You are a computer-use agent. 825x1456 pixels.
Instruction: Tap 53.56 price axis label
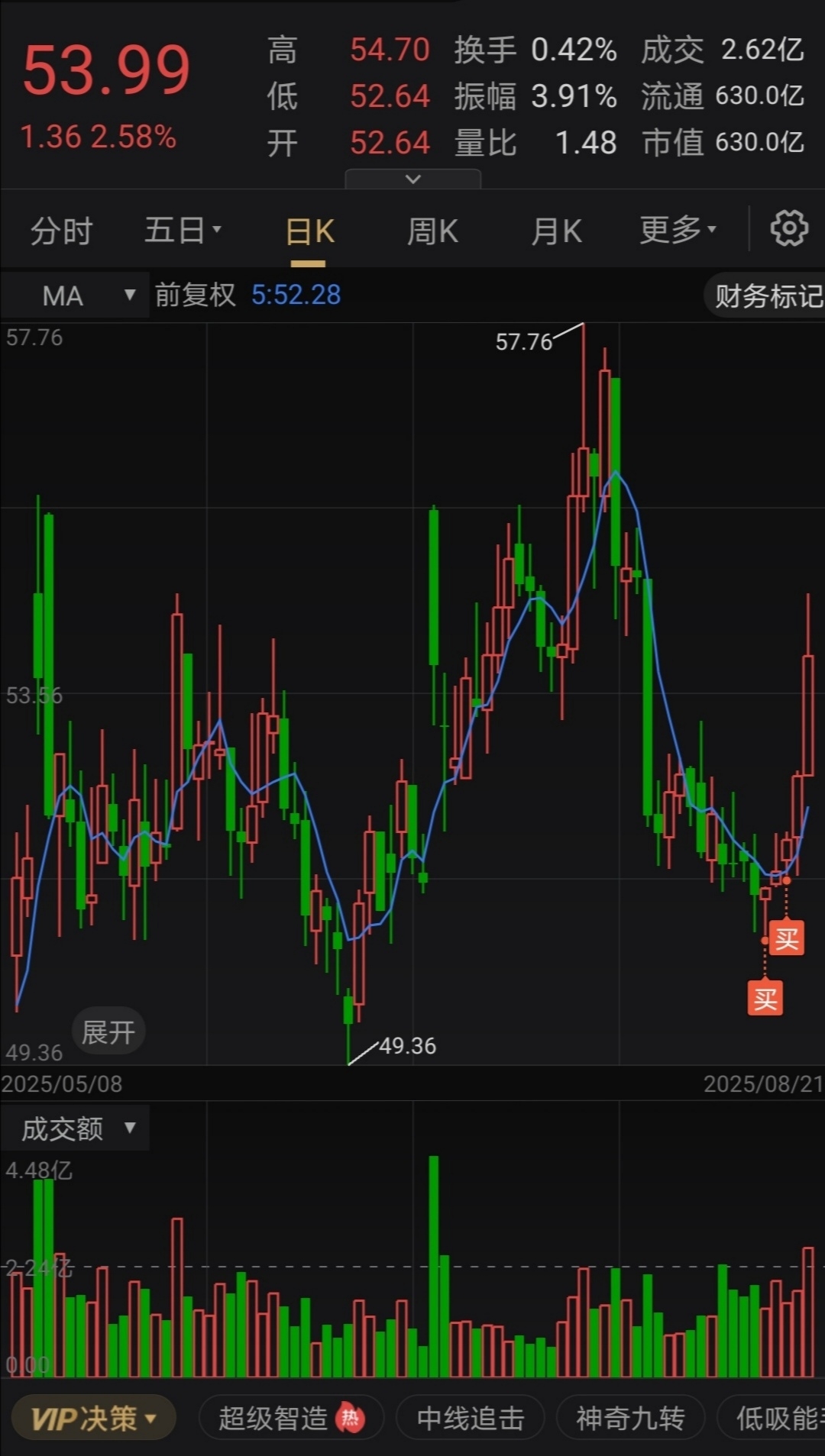coord(34,695)
